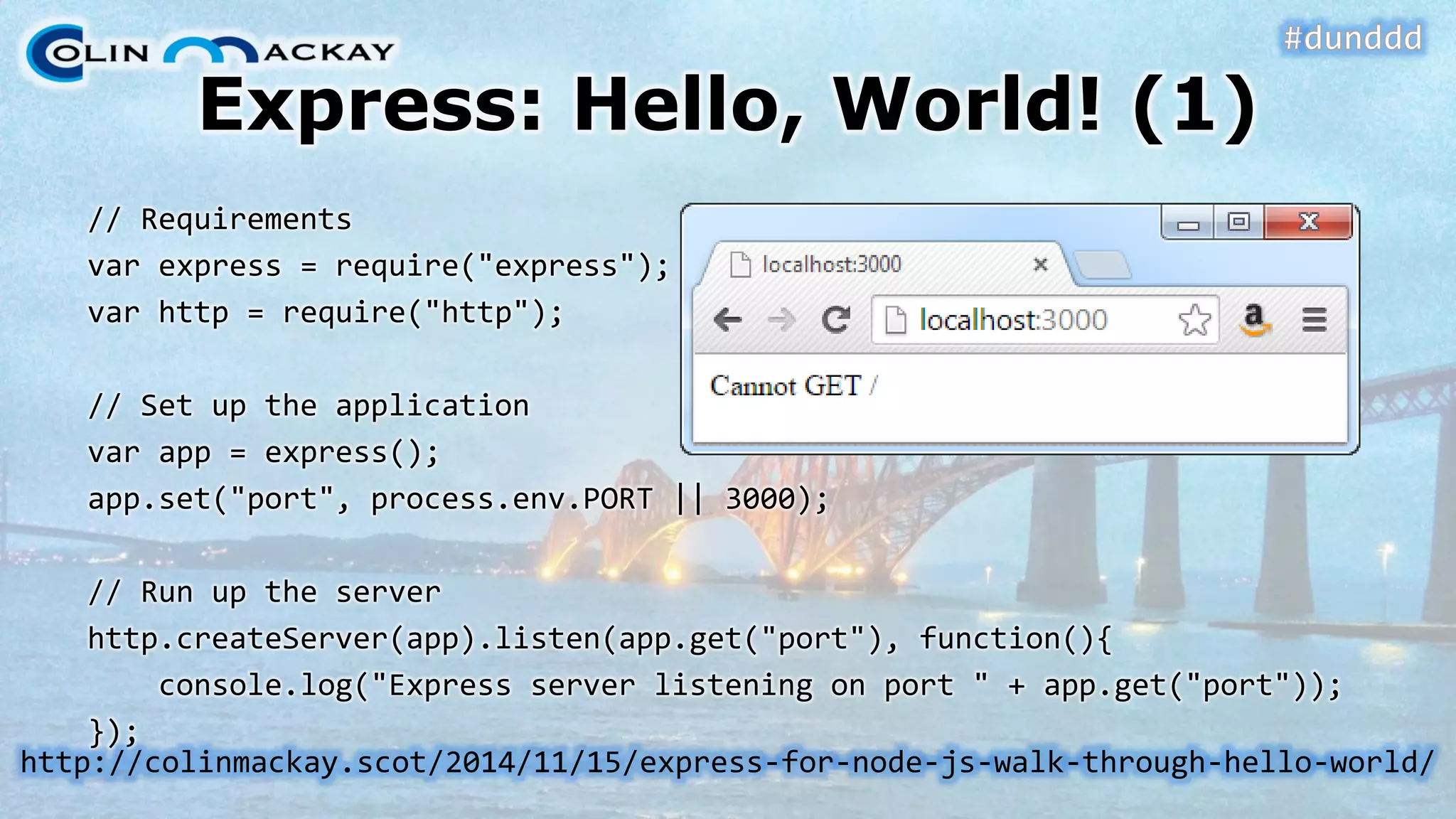Screen dimensions: 1456x819
Task: Click the 'console.log' code line
Action: click(x=750, y=686)
